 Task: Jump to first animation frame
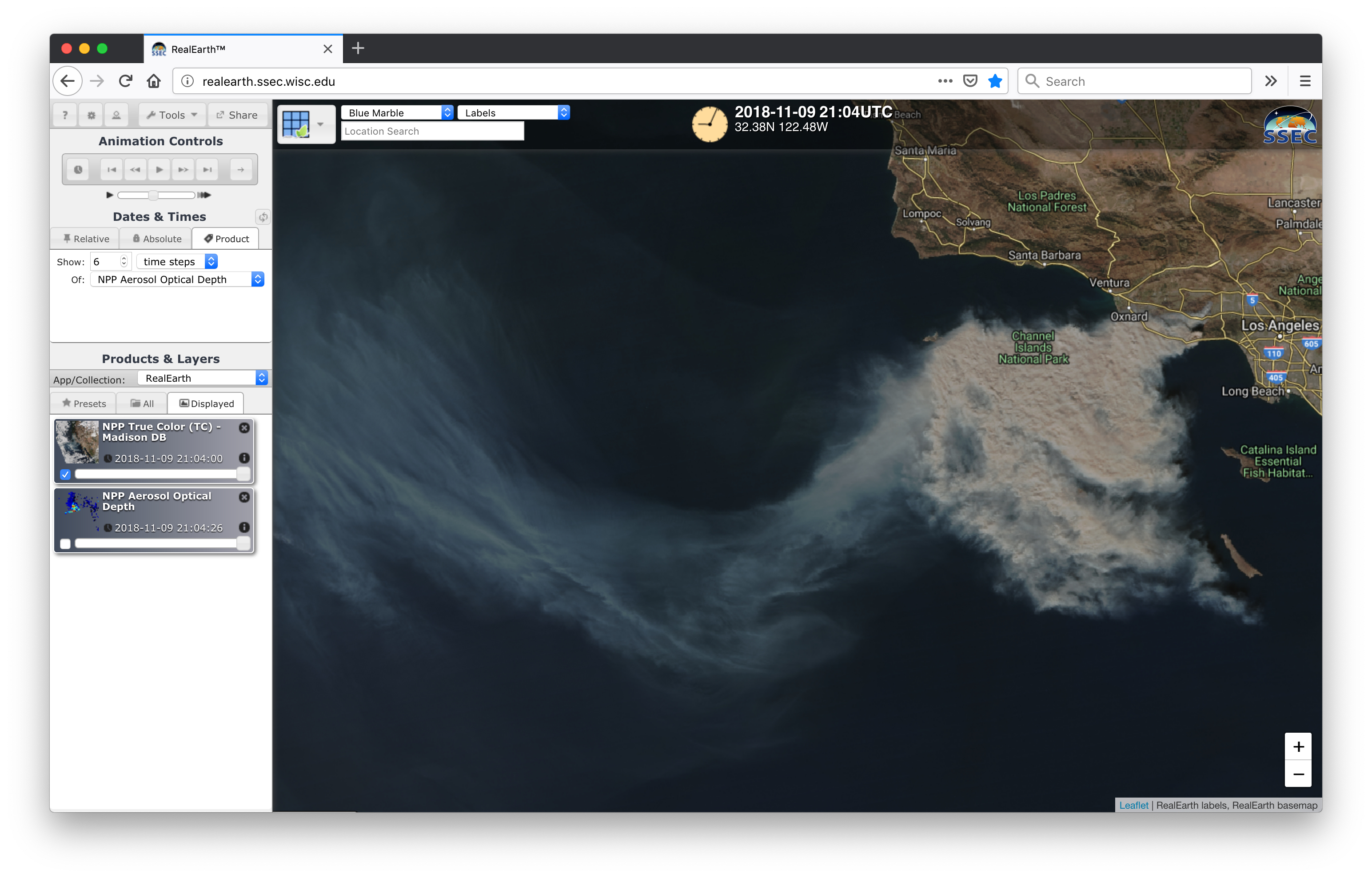point(111,170)
